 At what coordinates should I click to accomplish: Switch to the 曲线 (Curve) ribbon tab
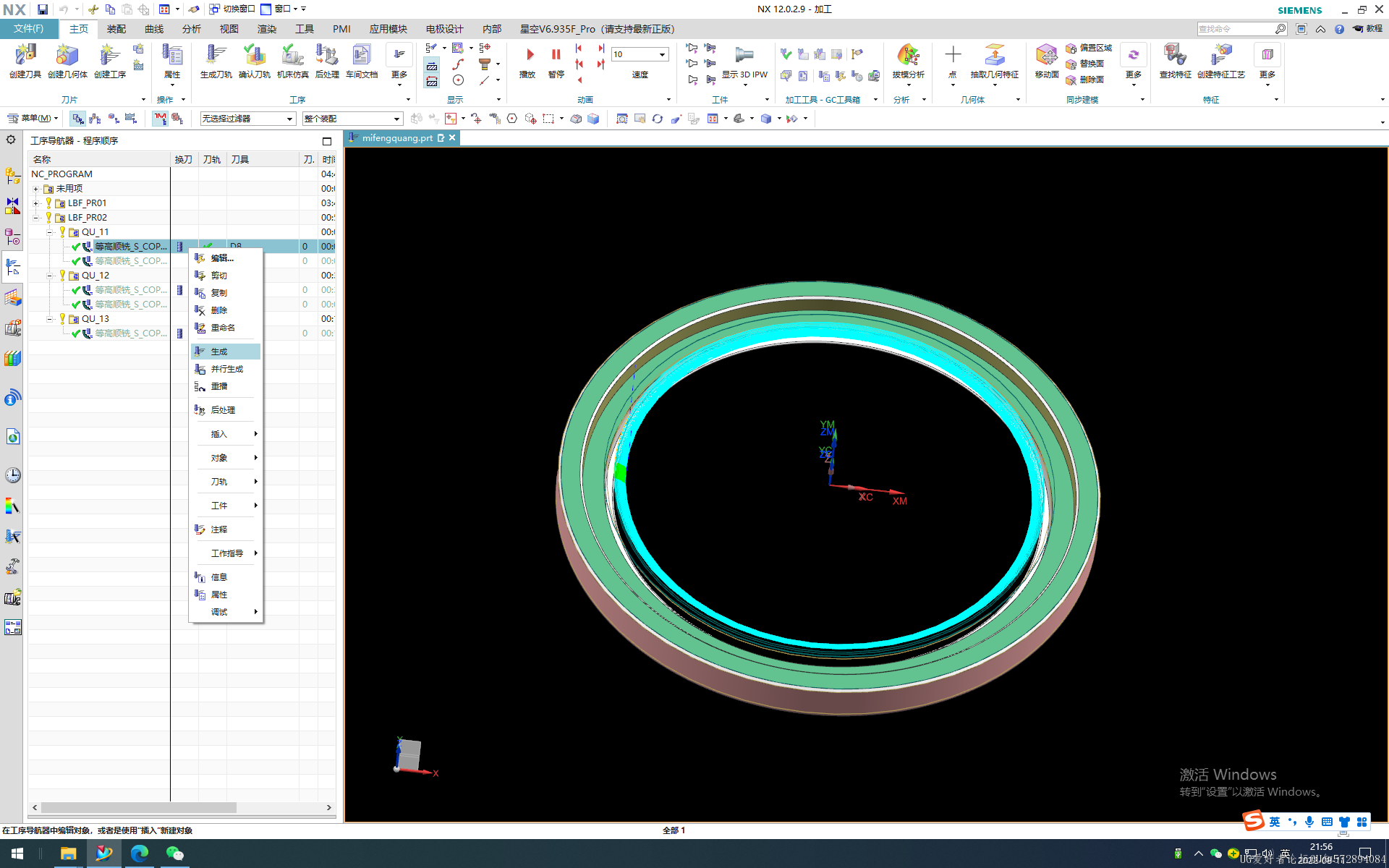pyautogui.click(x=154, y=29)
